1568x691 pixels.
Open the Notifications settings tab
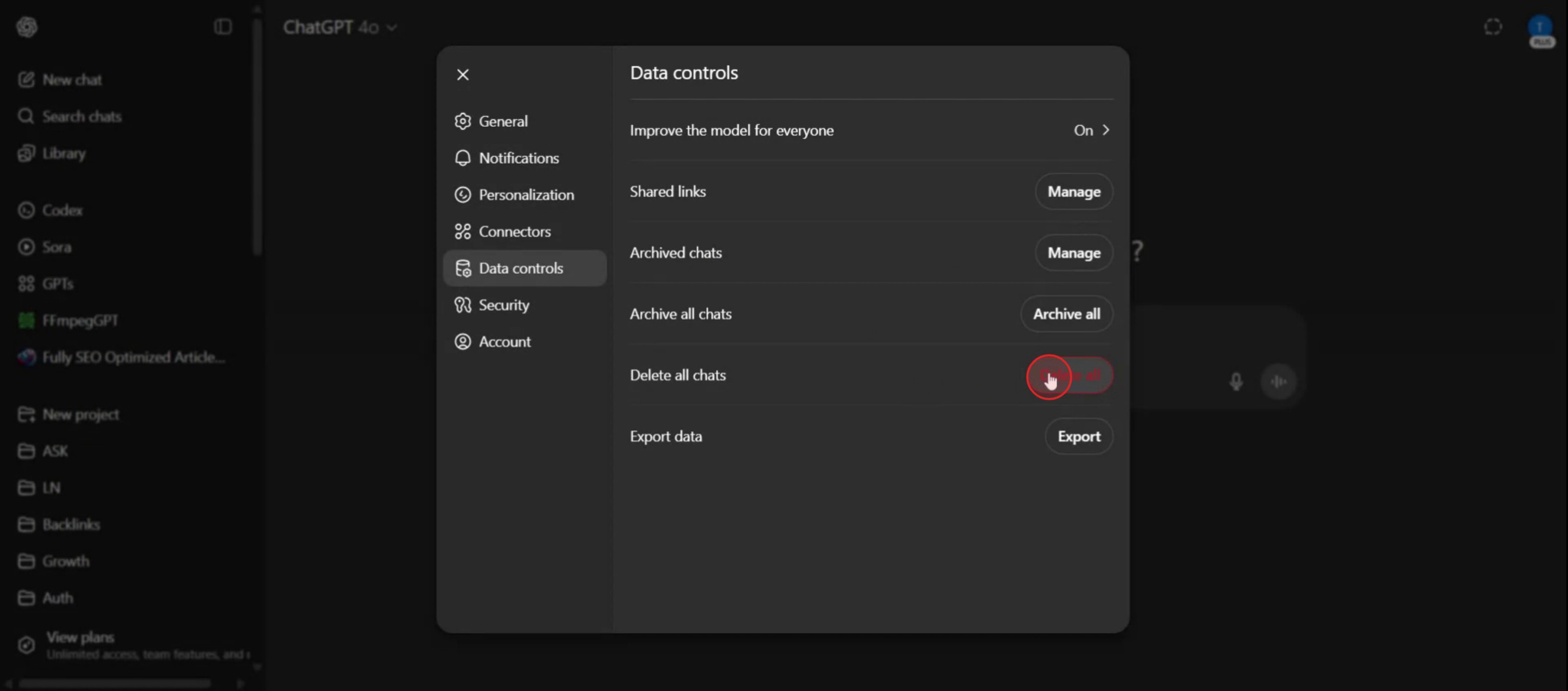click(x=524, y=157)
